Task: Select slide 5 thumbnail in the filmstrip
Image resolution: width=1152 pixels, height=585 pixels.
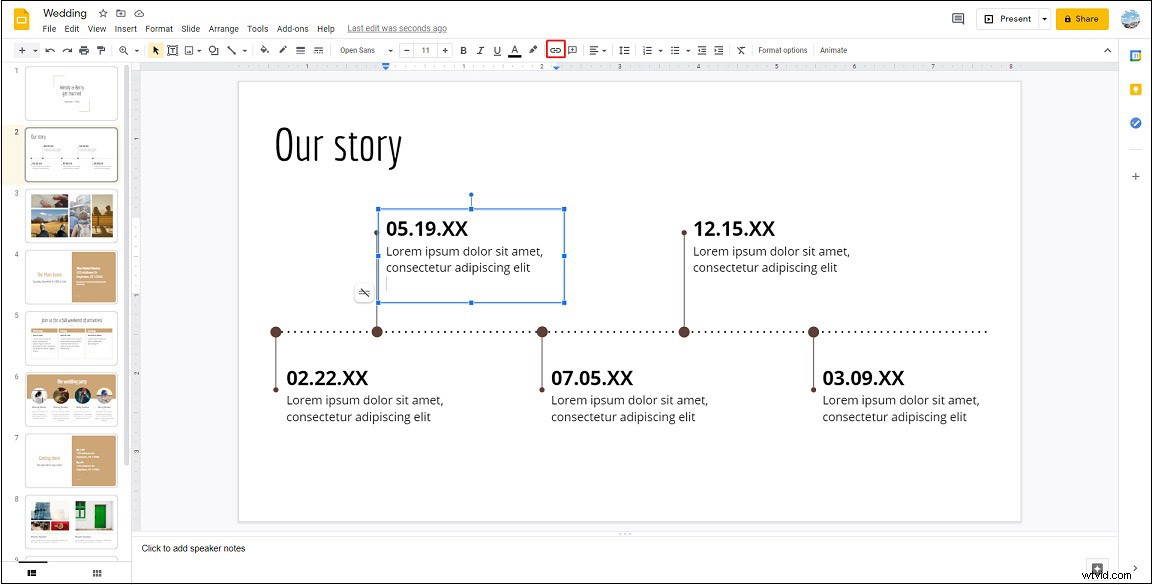Action: (71, 337)
